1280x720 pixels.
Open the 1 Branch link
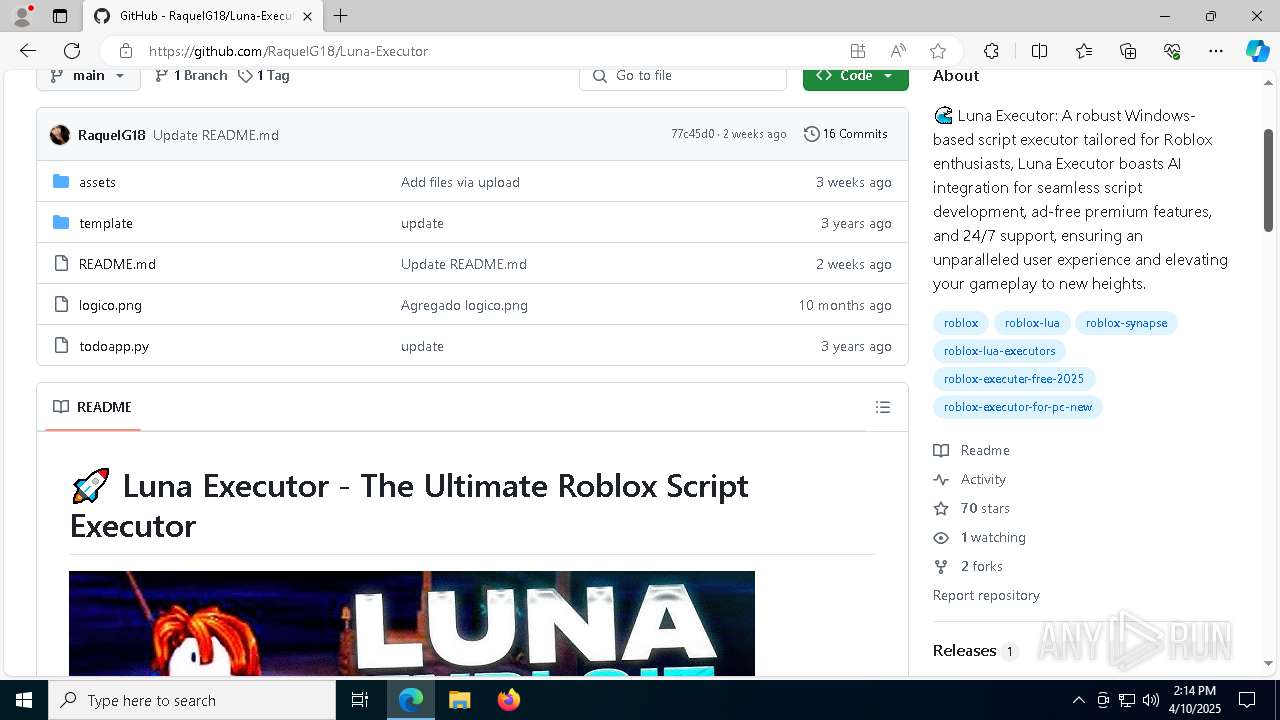click(190, 75)
